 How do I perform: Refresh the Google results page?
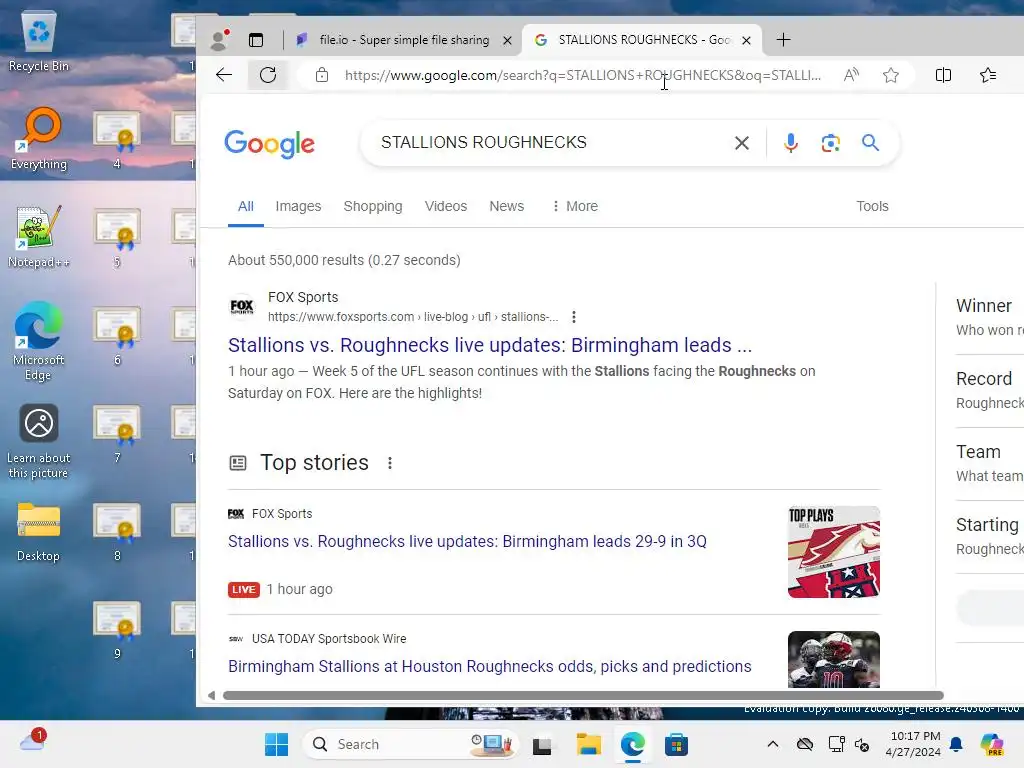tap(268, 75)
